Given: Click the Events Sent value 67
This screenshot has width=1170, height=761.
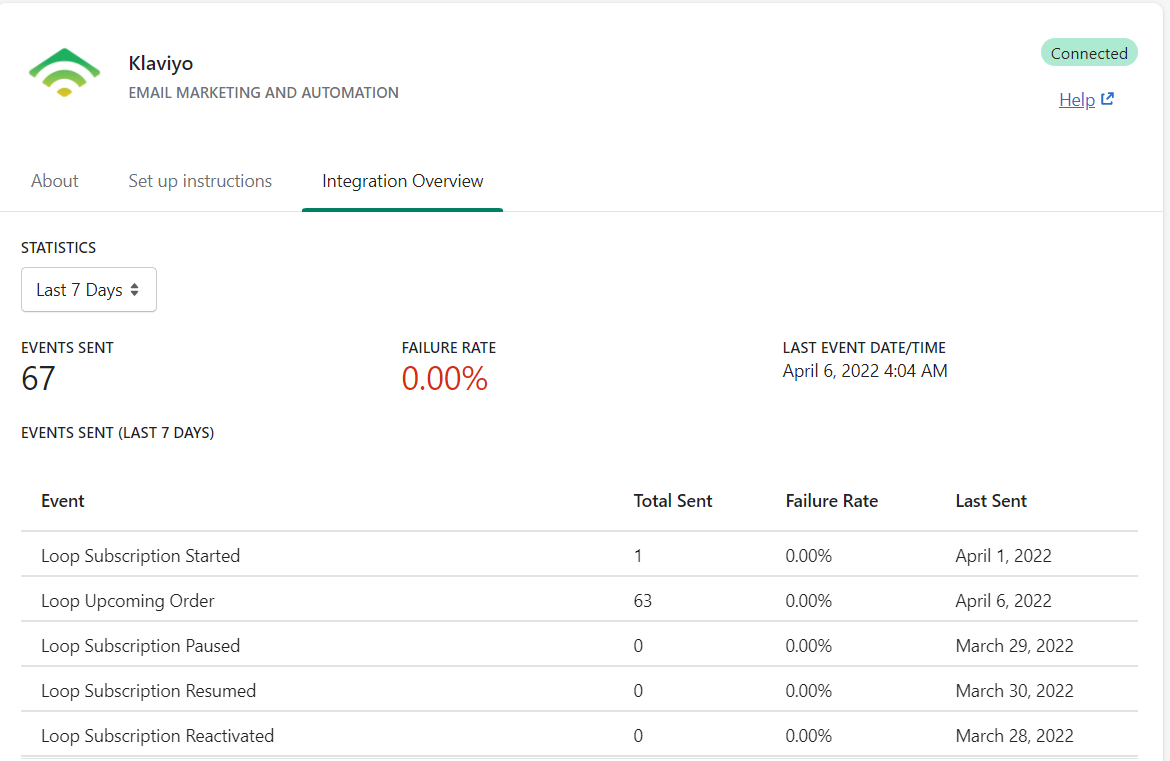Looking at the screenshot, I should tap(38, 378).
